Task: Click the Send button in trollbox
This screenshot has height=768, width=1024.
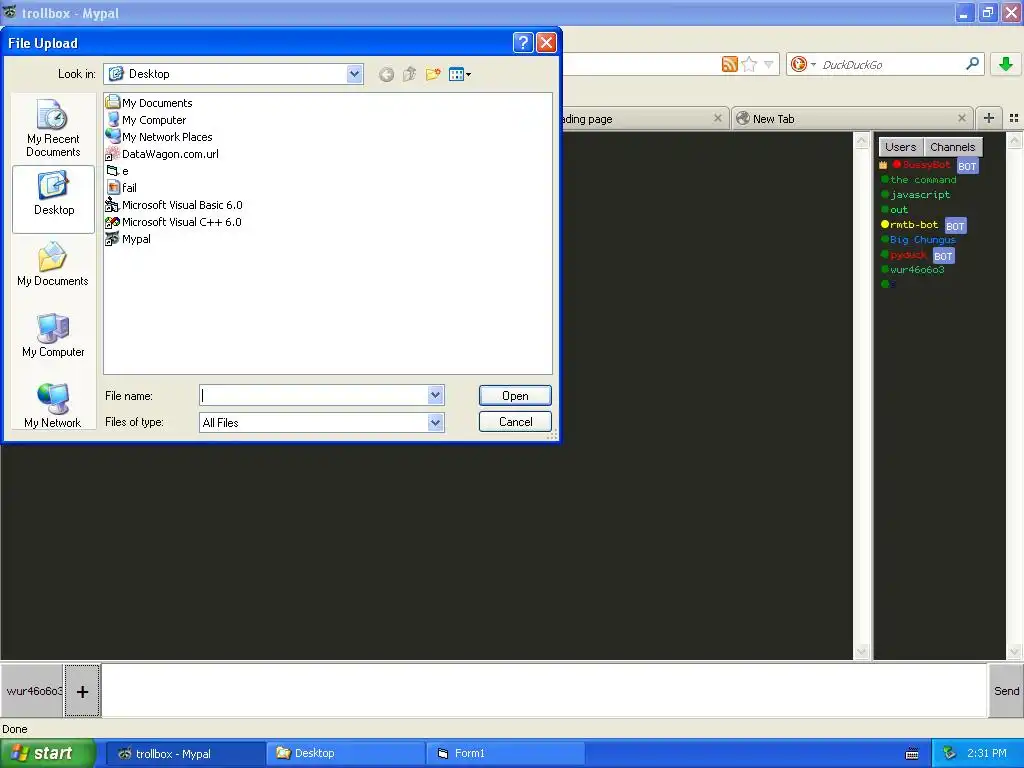Action: (1006, 691)
